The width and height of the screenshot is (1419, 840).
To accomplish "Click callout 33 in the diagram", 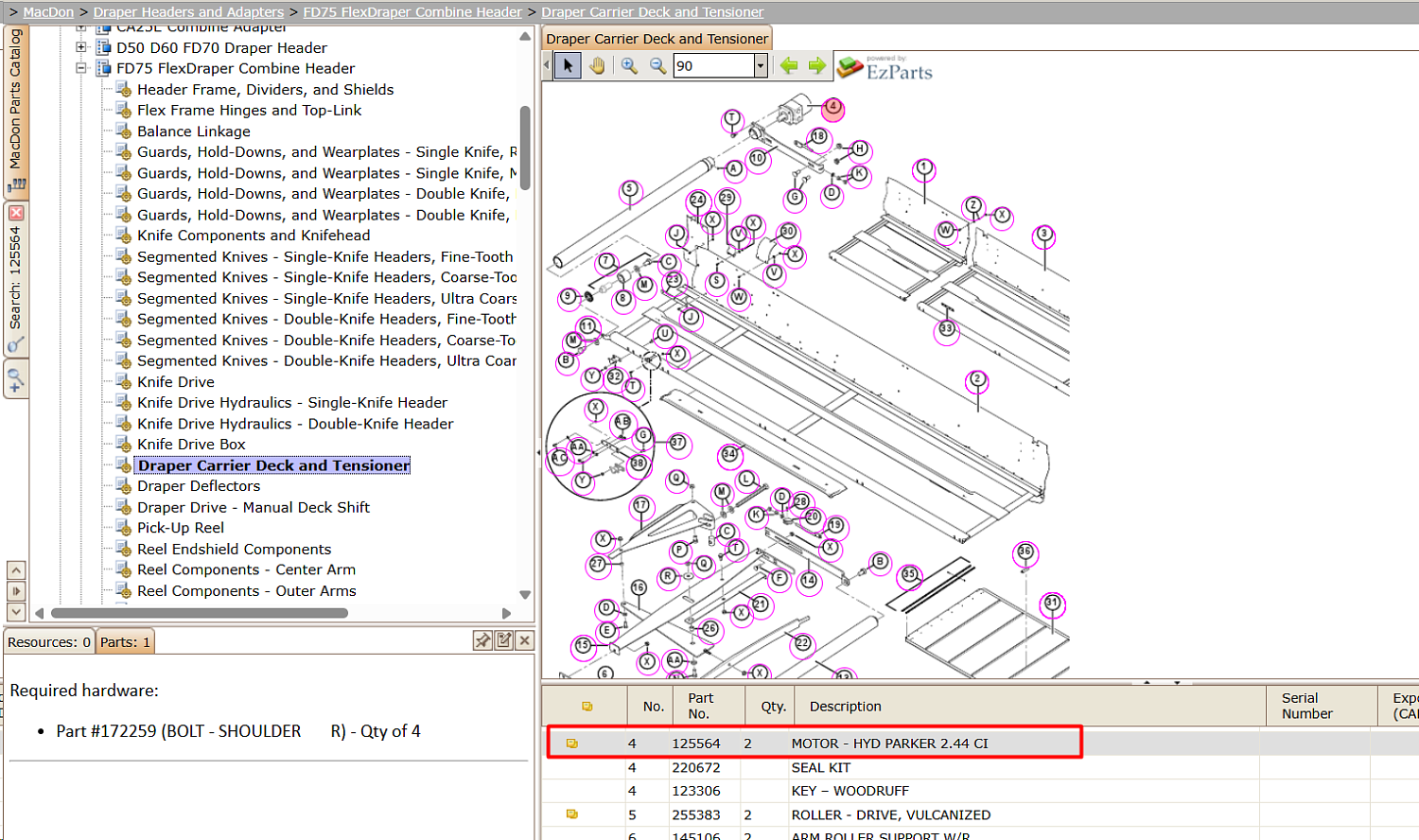I will (947, 329).
